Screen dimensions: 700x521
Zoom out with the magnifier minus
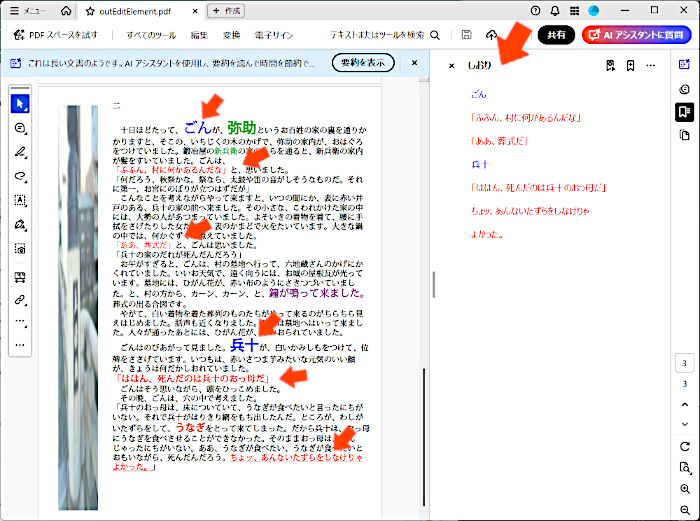pyautogui.click(x=684, y=509)
